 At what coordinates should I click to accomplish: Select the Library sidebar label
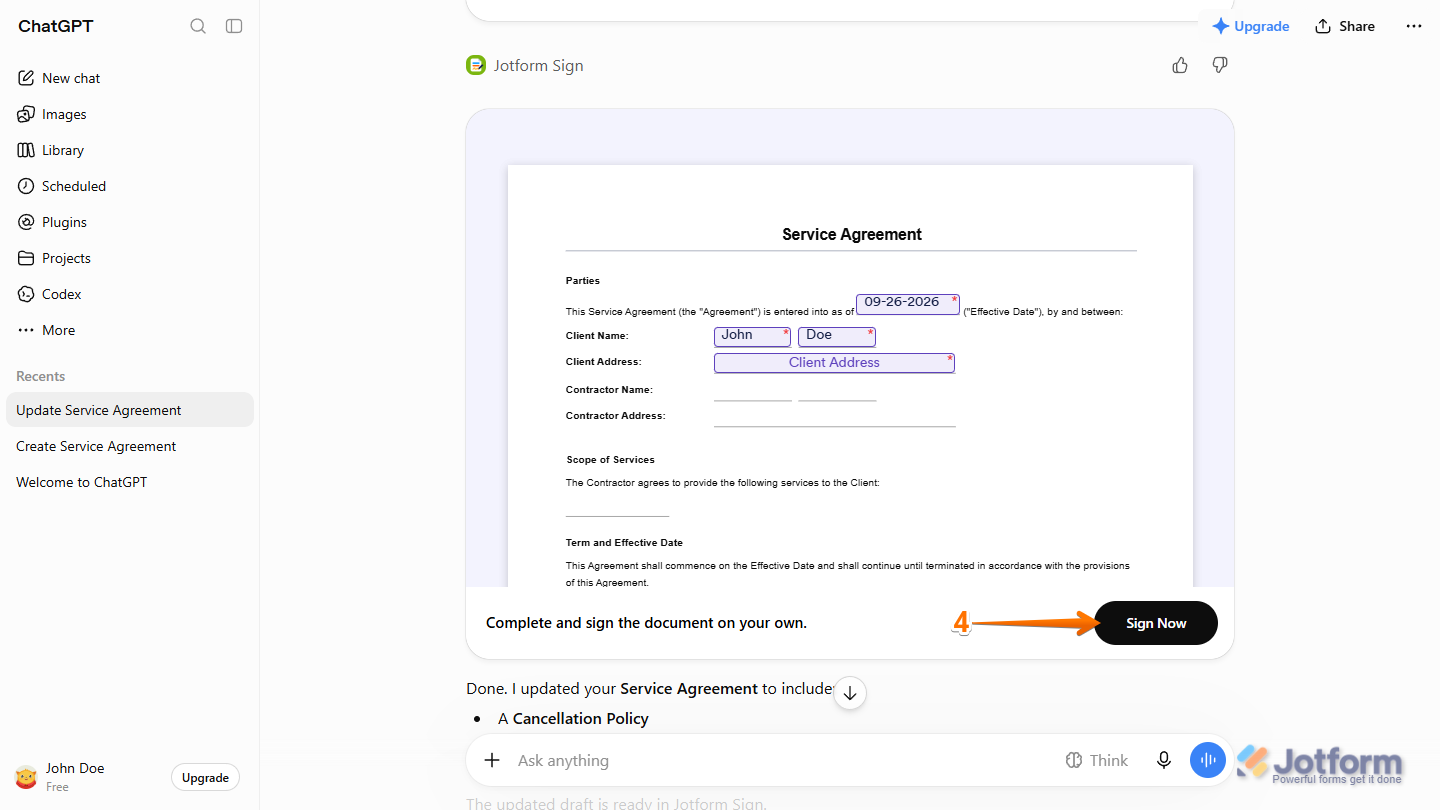(x=63, y=150)
